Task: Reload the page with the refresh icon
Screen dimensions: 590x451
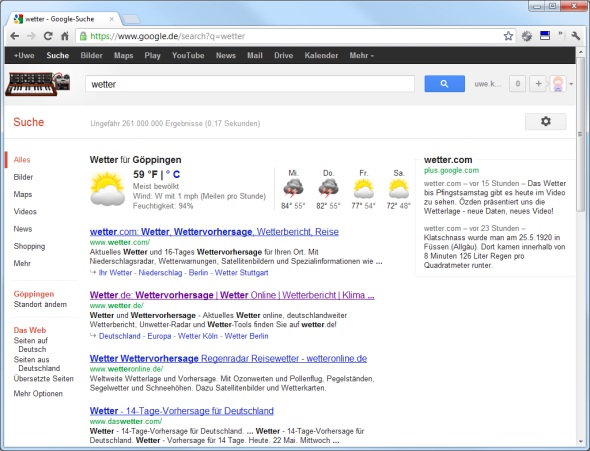Action: tap(48, 36)
